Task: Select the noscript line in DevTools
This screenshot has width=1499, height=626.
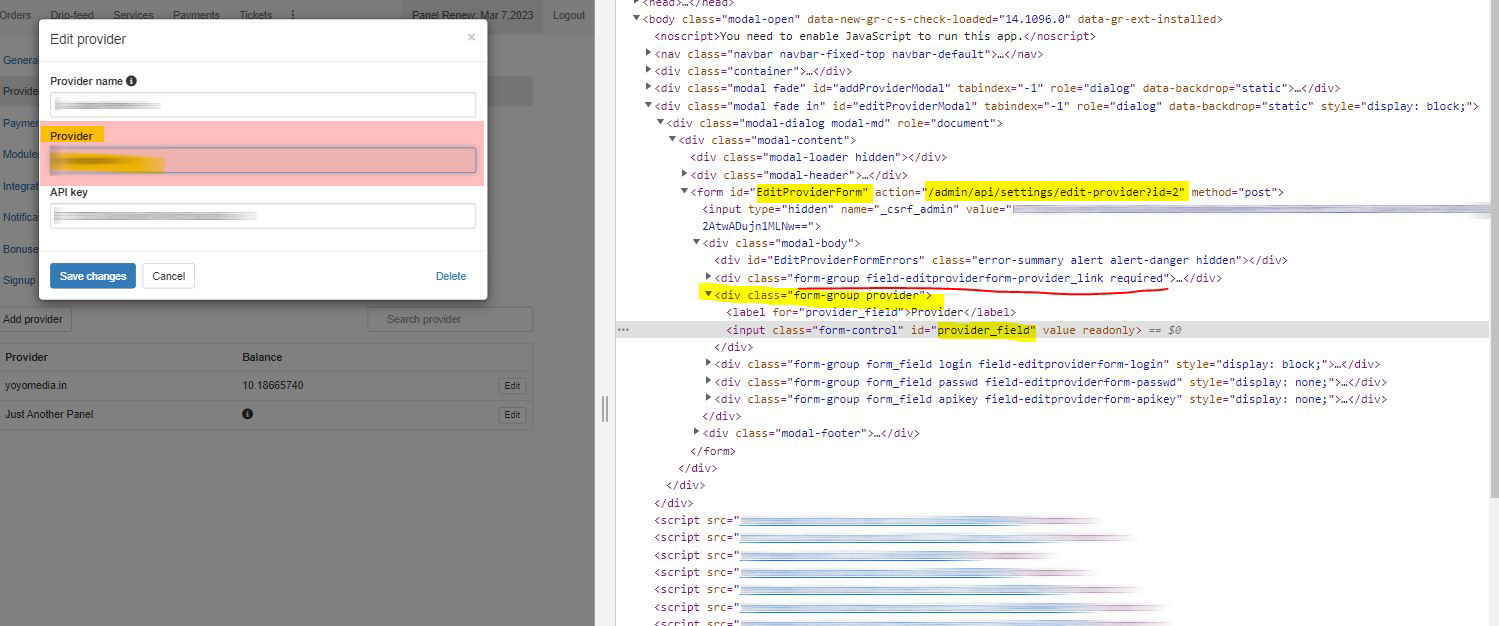Action: pyautogui.click(x=875, y=36)
